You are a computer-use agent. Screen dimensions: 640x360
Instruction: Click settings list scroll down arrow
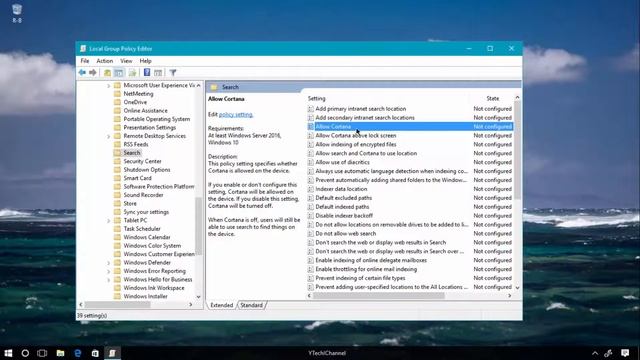coord(517,287)
